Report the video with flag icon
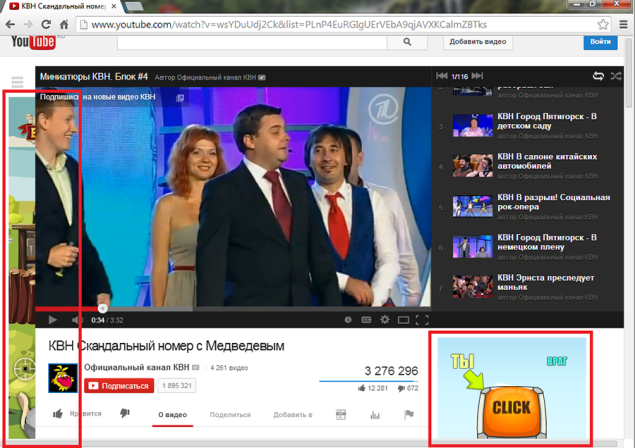The width and height of the screenshot is (635, 448). pyautogui.click(x=409, y=414)
